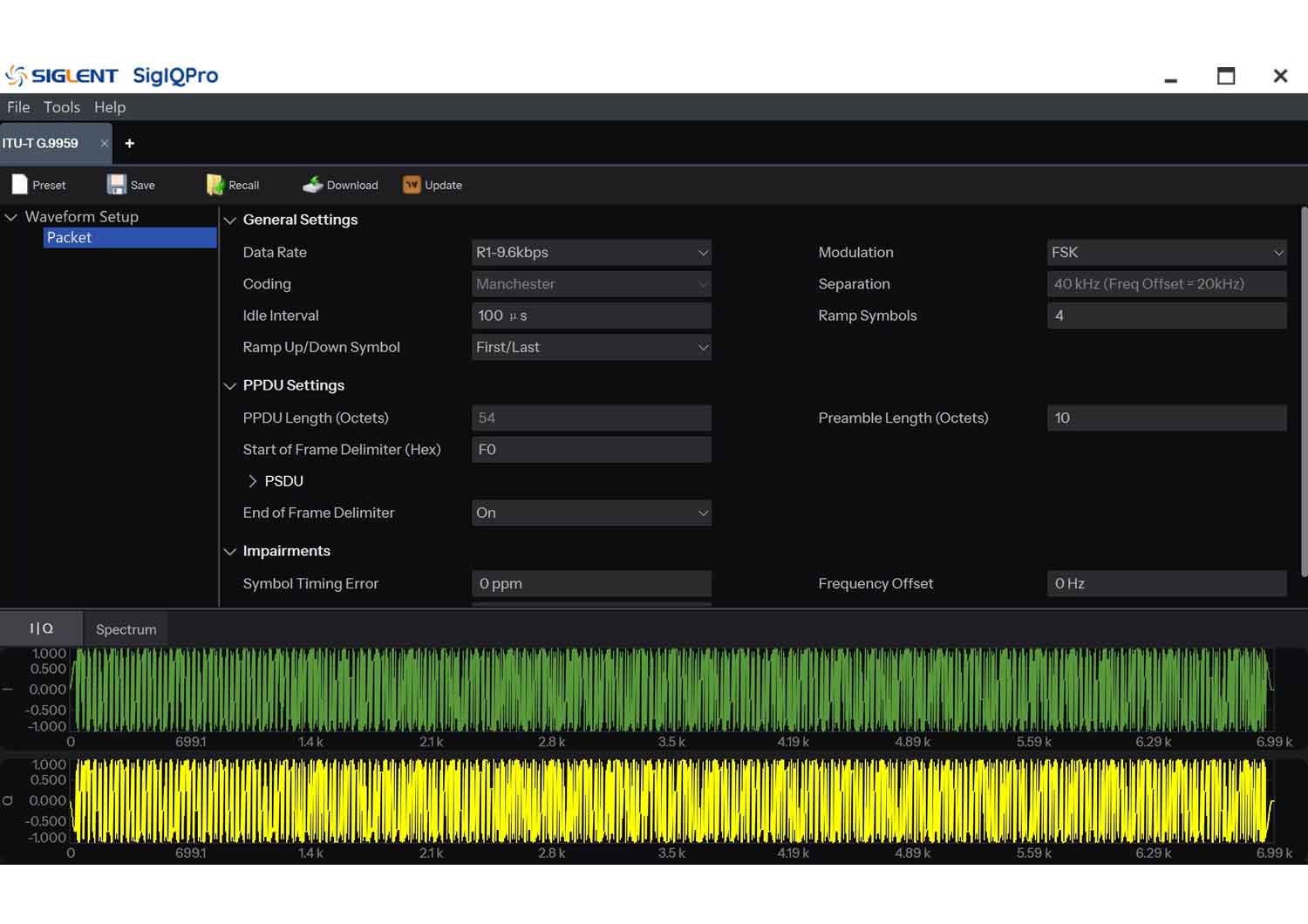Expand the PSDU section
Screen dimensions: 1308x924
[253, 481]
